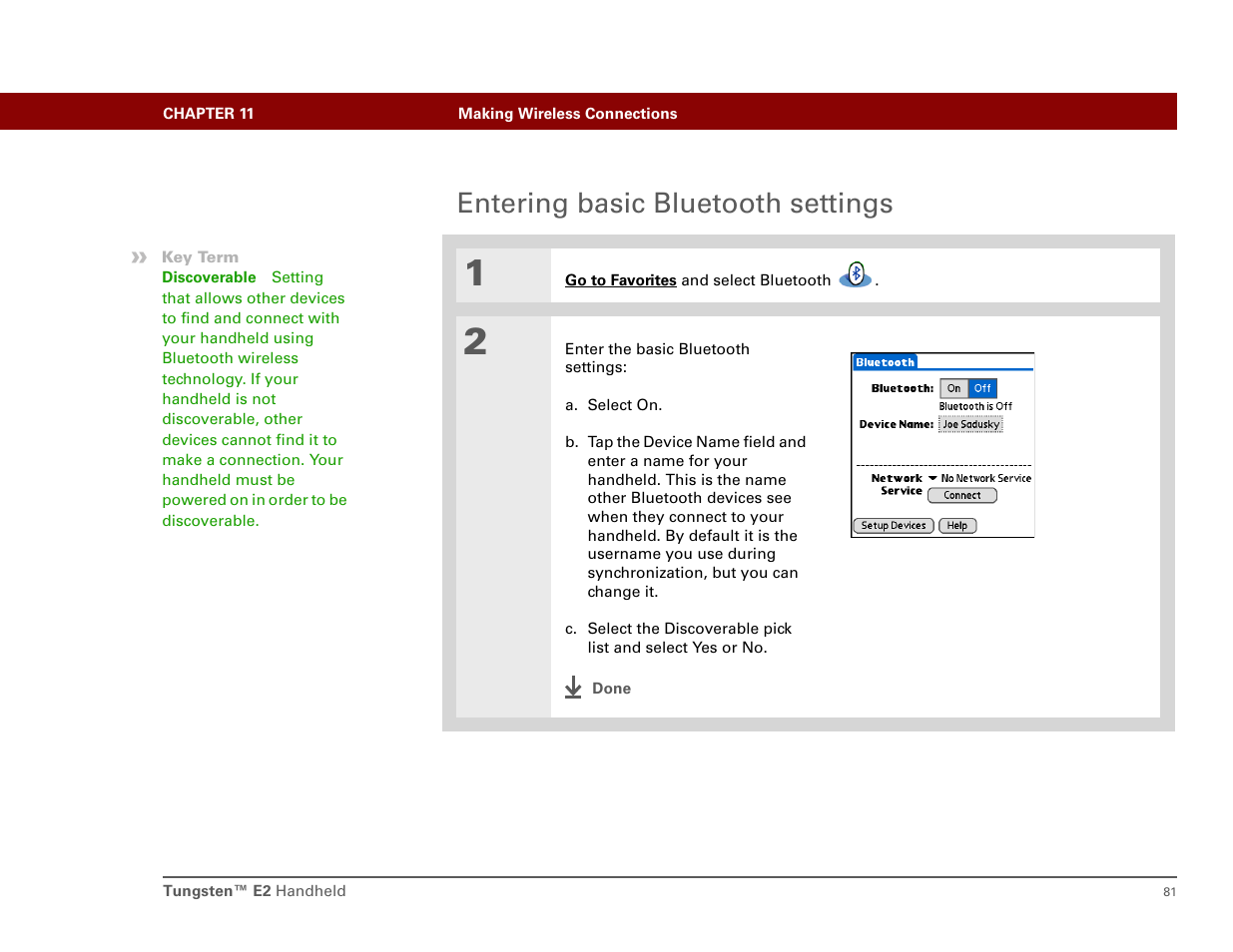
Task: Click the Done down-arrow icon
Action: (573, 688)
